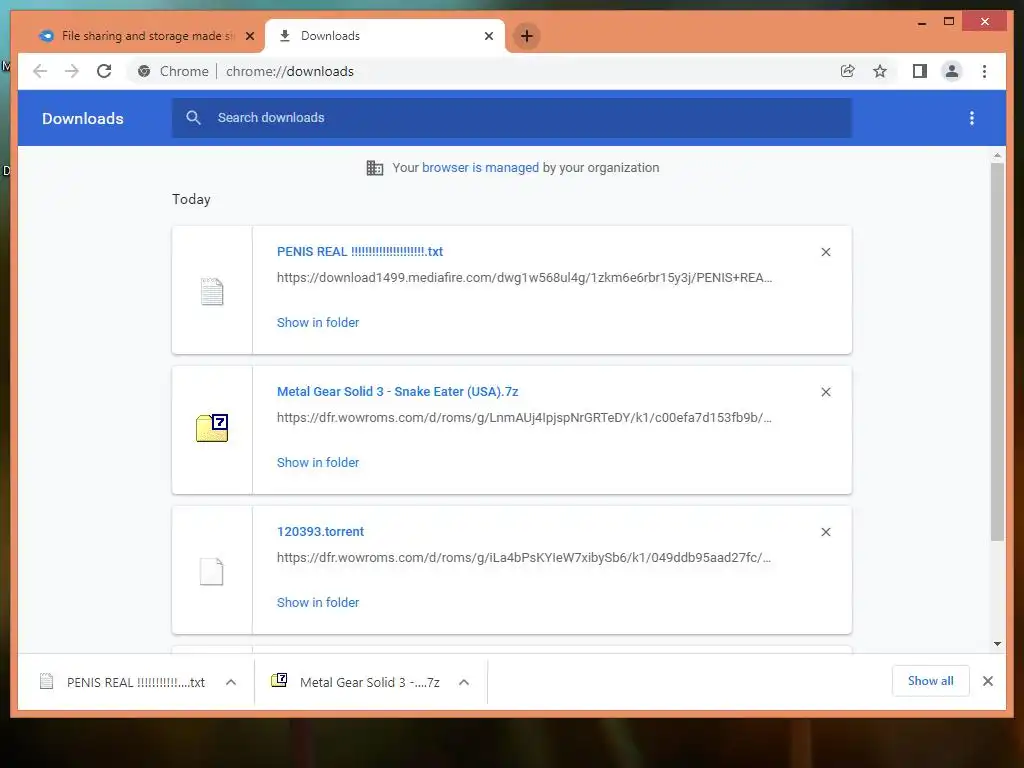This screenshot has height=768, width=1024.
Task: Click the 7z archive icon in second card
Action: 212,428
